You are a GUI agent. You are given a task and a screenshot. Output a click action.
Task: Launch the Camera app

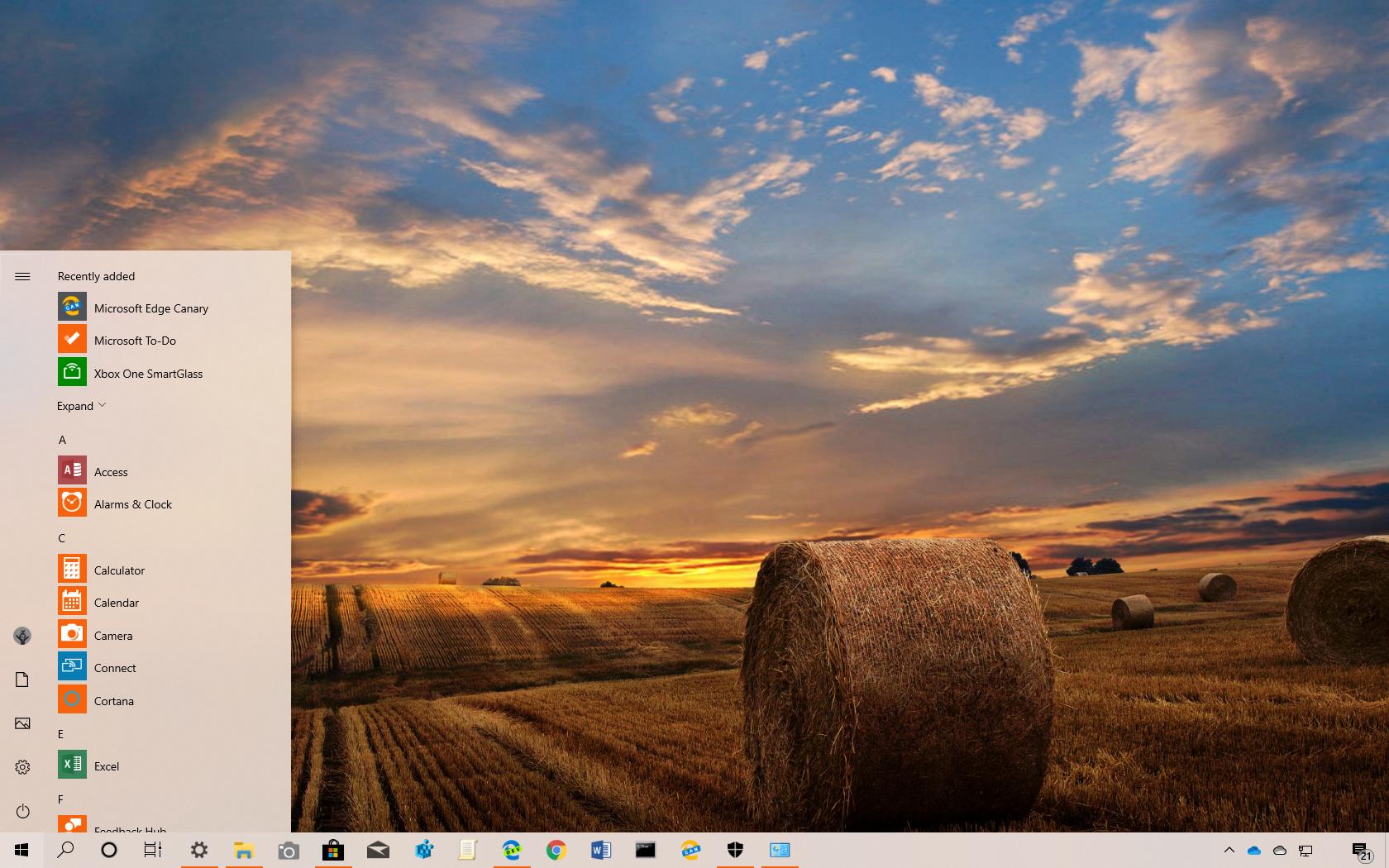pos(113,635)
